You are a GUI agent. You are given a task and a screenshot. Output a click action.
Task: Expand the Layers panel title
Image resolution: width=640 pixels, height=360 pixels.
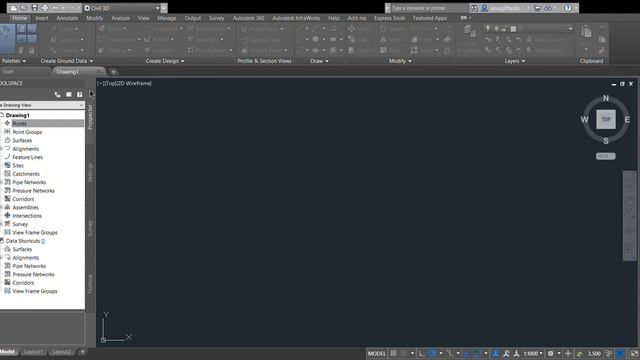(x=515, y=61)
